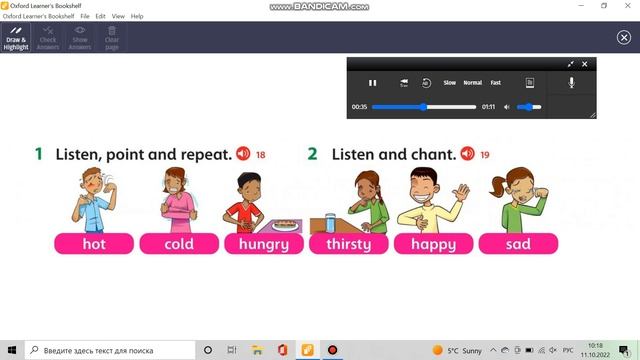Click the Check Answers tool
The height and width of the screenshot is (360, 640).
click(48, 38)
